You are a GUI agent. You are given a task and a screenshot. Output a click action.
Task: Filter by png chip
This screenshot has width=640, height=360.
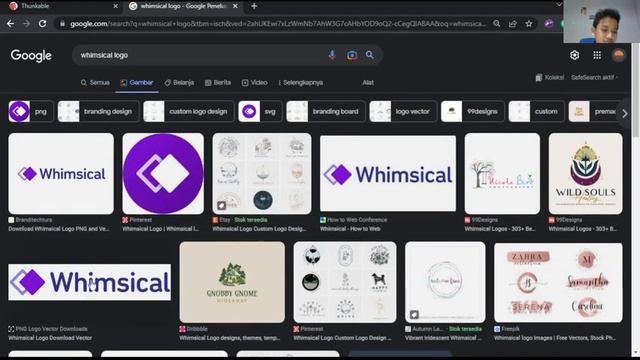[x=31, y=111]
